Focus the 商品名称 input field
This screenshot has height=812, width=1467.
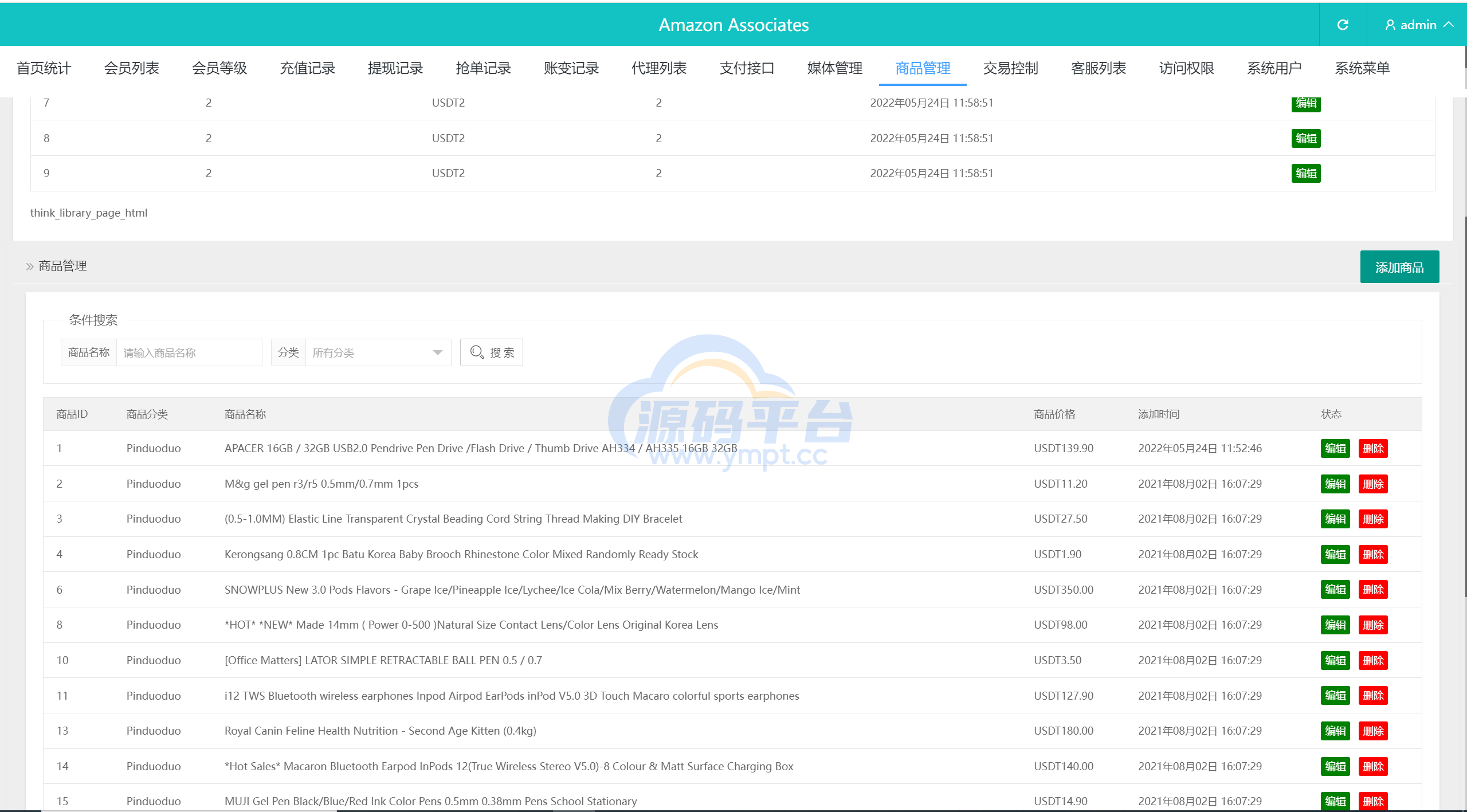[x=189, y=352]
